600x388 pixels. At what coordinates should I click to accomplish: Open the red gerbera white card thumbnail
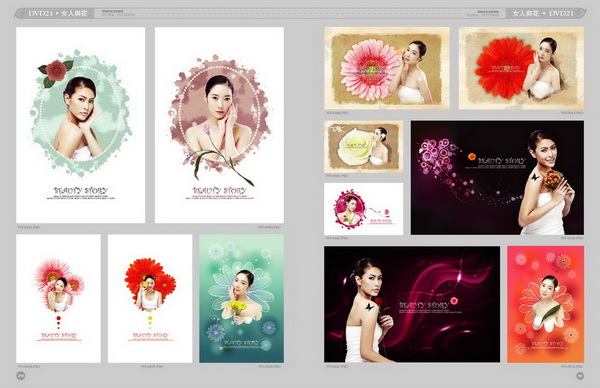pos(150,299)
